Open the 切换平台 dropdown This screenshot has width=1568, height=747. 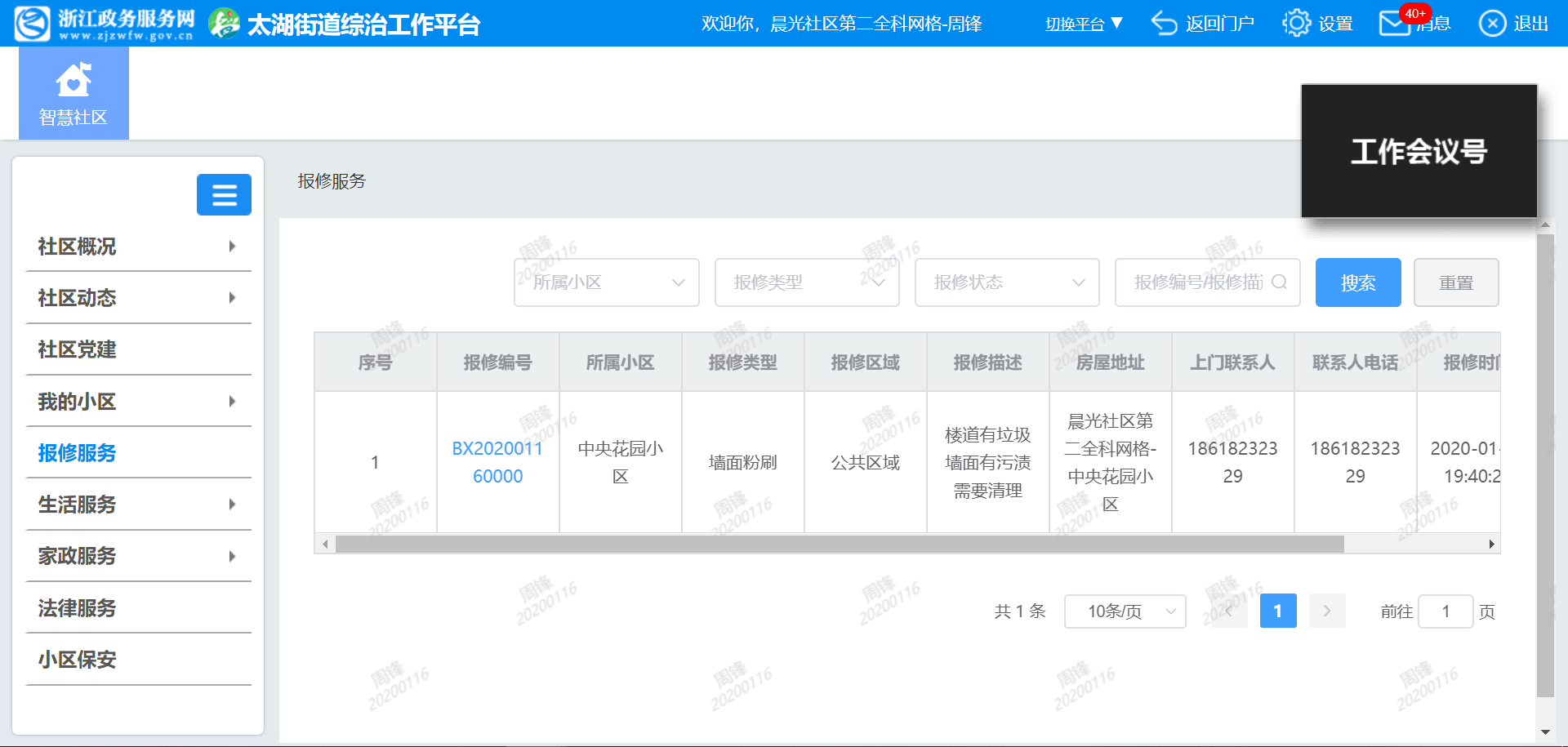tap(1084, 24)
